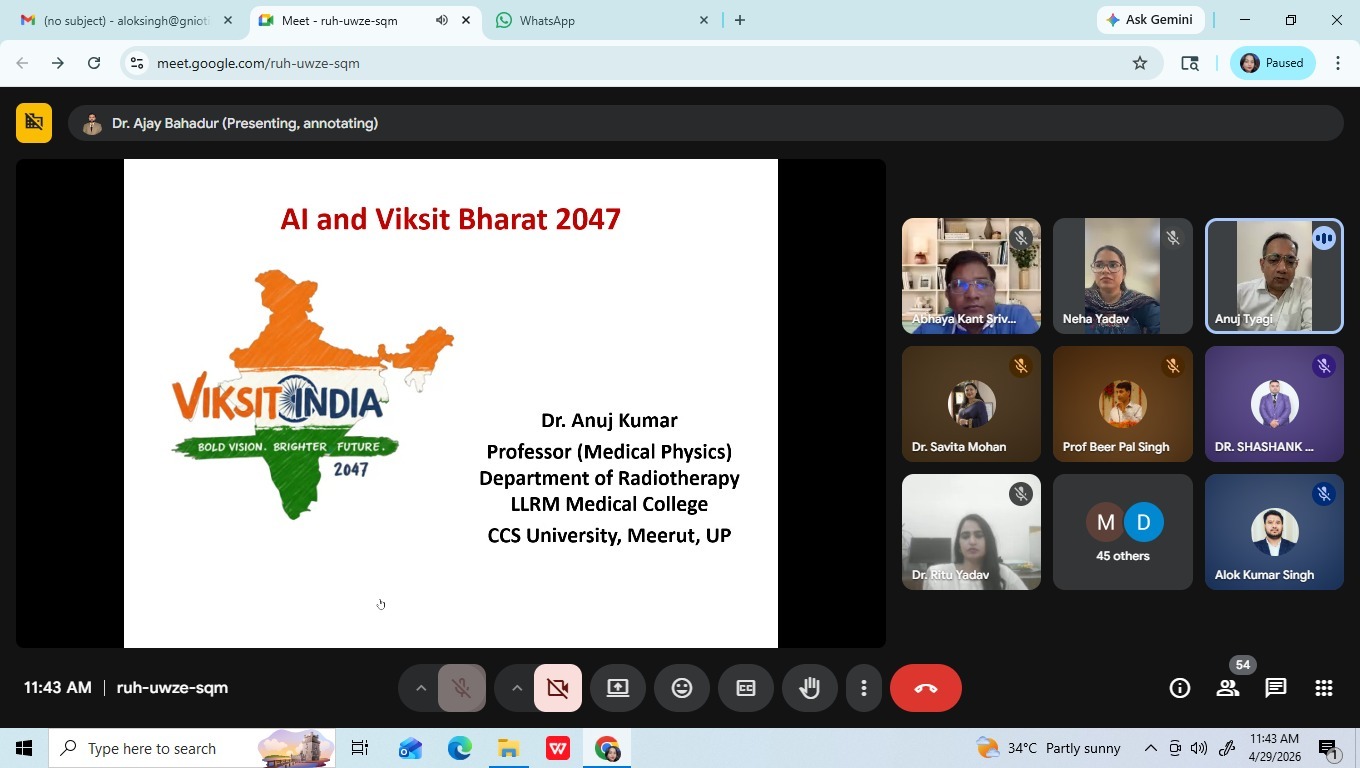Open Microsoft Edge from the taskbar

[x=459, y=748]
